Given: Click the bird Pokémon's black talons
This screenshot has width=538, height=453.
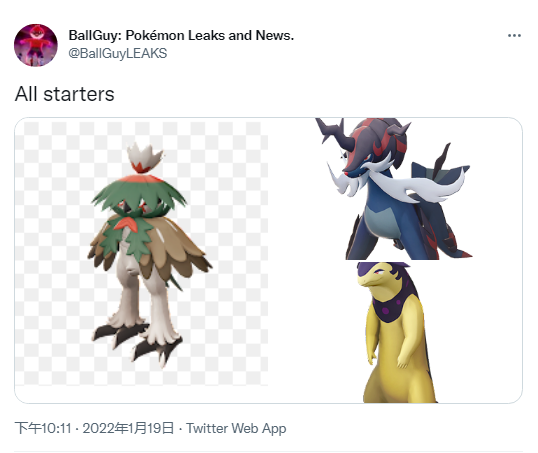Looking at the screenshot, I should pyautogui.click(x=137, y=341).
